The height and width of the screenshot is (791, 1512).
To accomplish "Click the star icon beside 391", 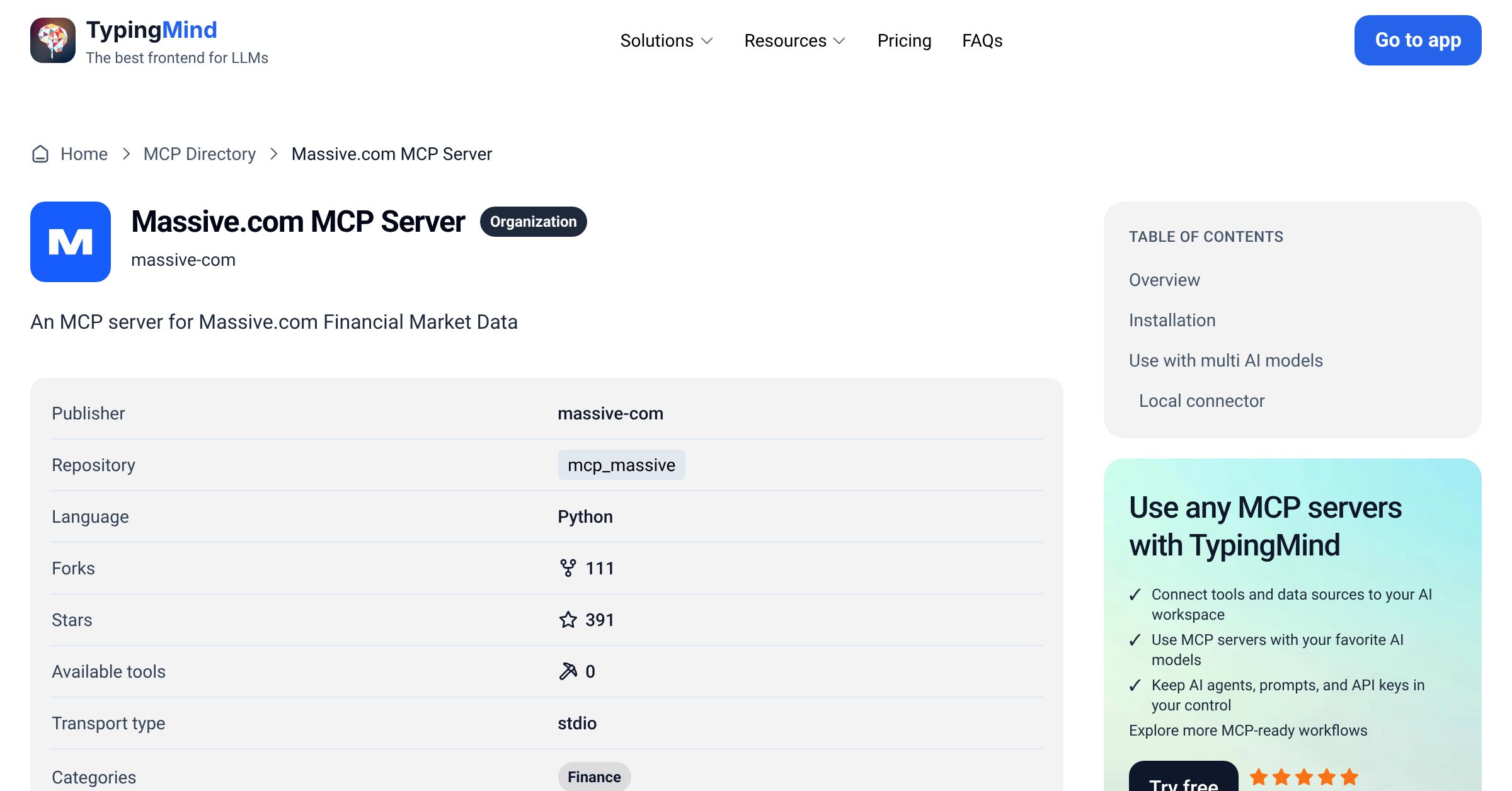I will point(568,620).
